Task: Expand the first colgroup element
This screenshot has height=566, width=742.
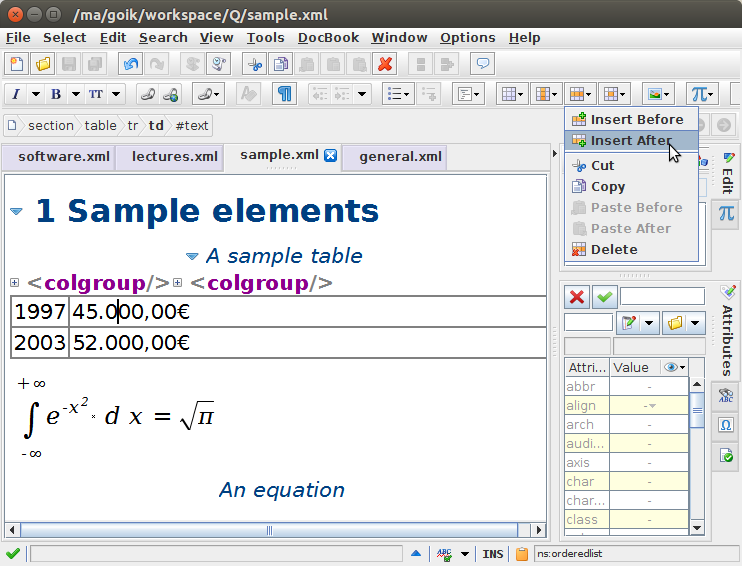Action: pyautogui.click(x=15, y=283)
